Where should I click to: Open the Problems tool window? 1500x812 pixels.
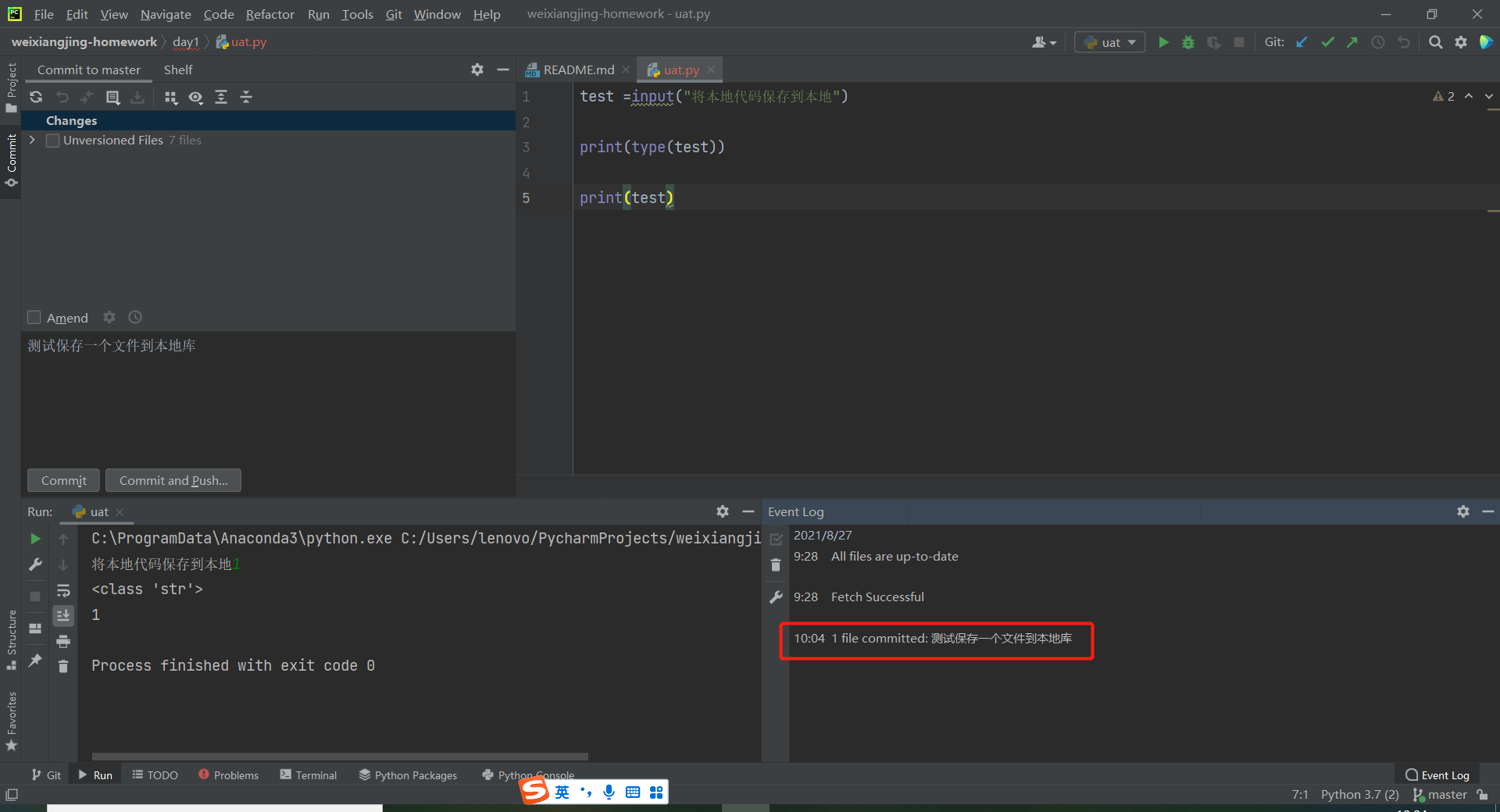(228, 775)
